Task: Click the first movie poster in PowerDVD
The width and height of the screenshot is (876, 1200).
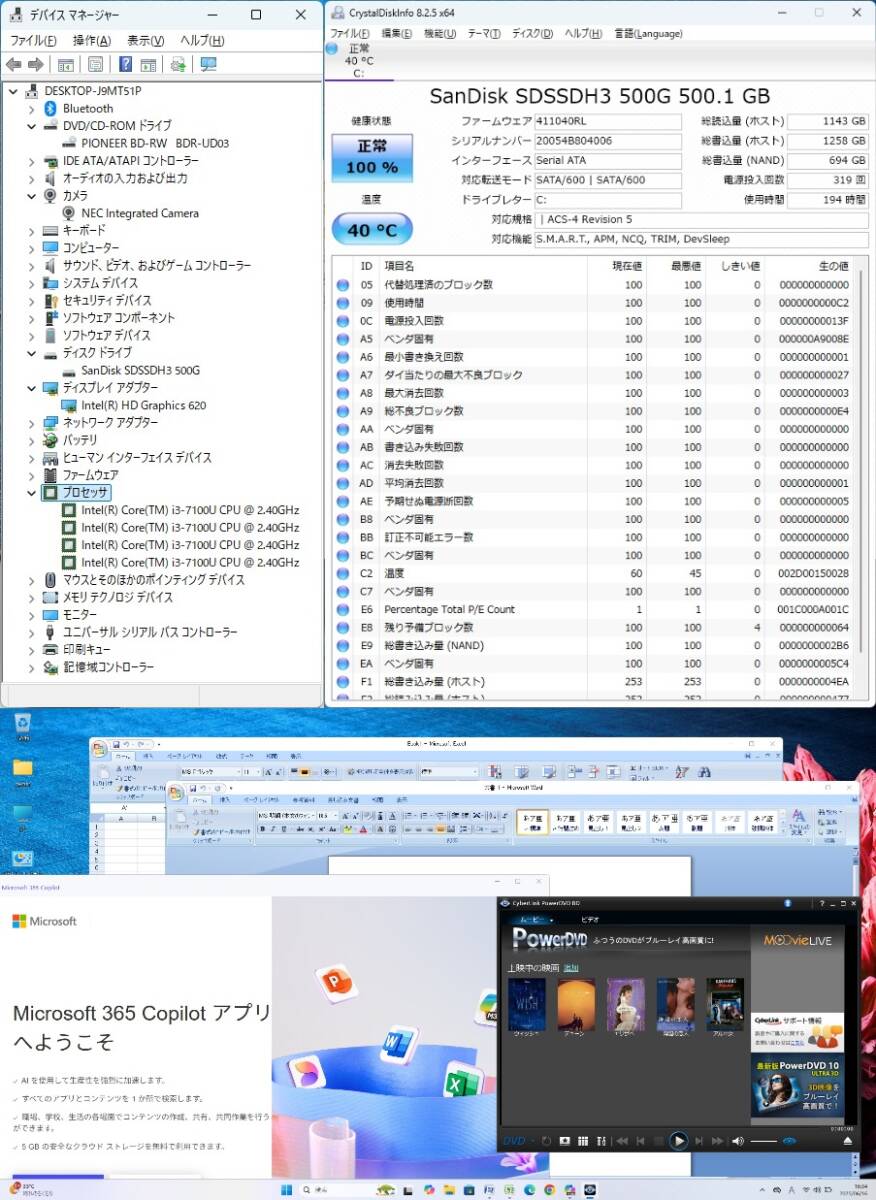Action: [x=527, y=1006]
